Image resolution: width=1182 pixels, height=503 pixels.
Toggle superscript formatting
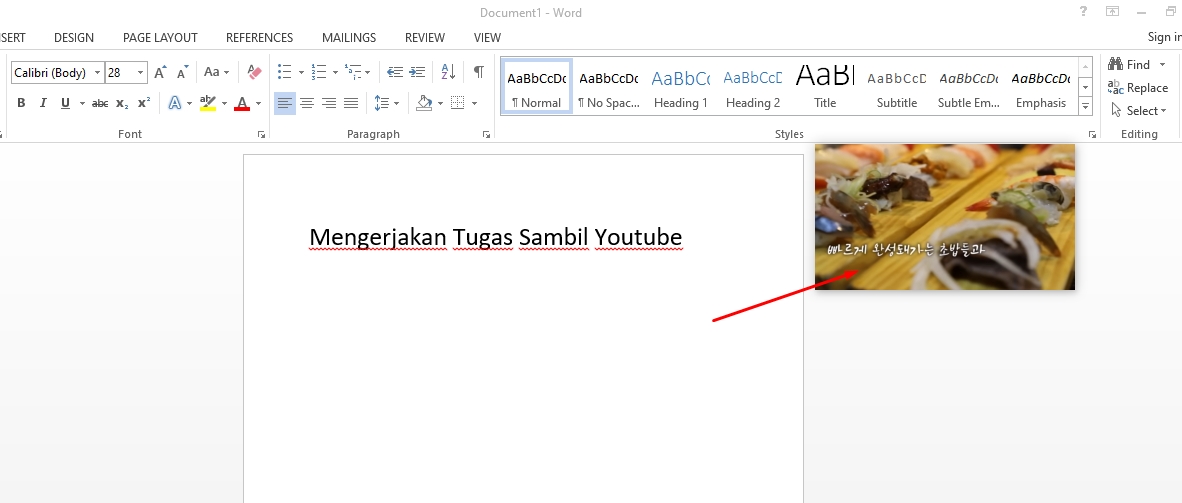click(144, 103)
